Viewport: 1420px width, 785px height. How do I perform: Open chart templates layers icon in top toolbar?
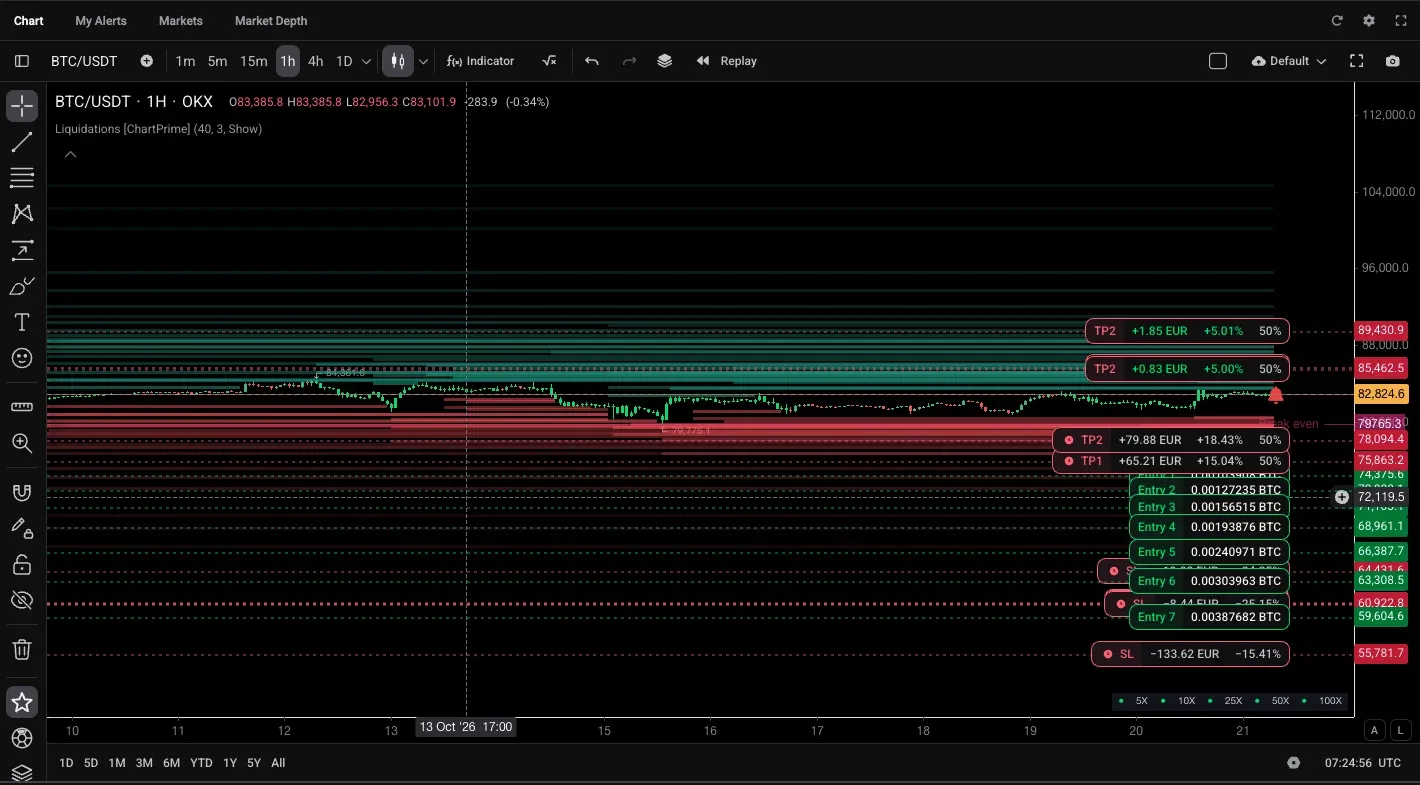pyautogui.click(x=665, y=61)
